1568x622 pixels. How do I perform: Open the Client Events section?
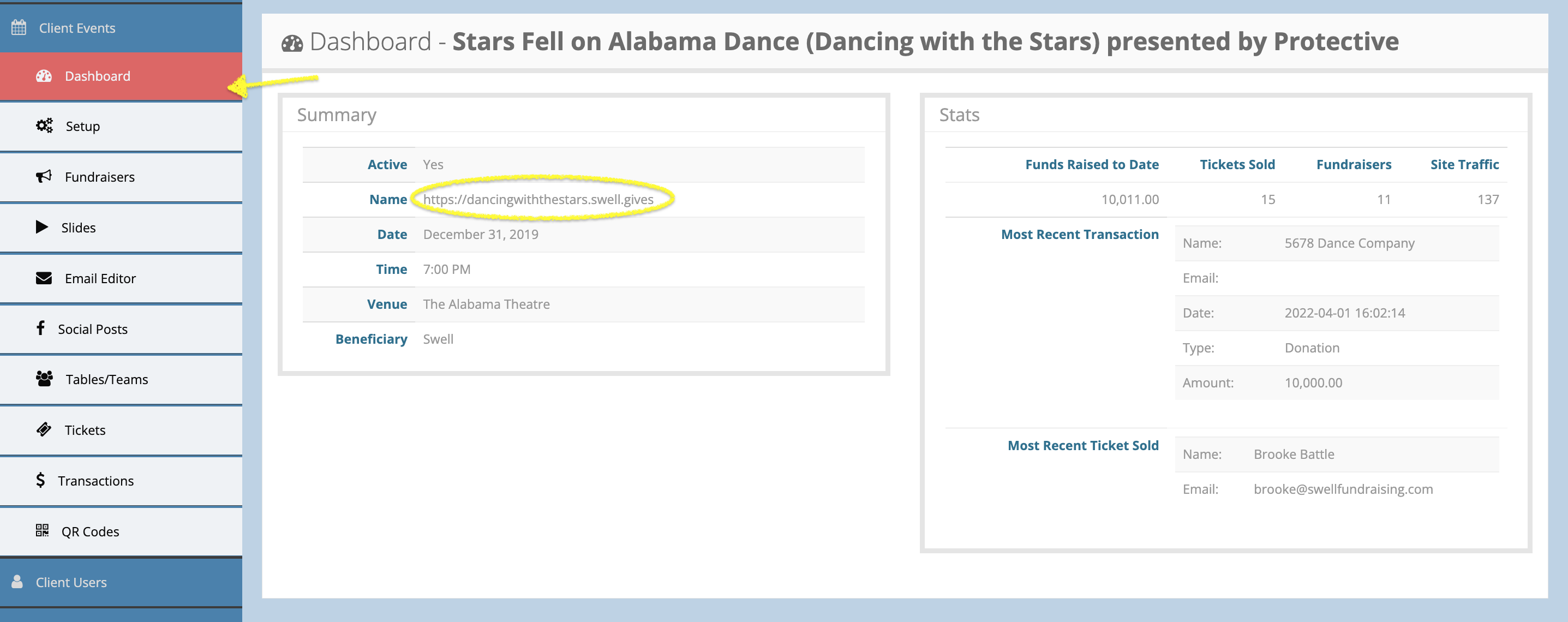click(x=77, y=28)
